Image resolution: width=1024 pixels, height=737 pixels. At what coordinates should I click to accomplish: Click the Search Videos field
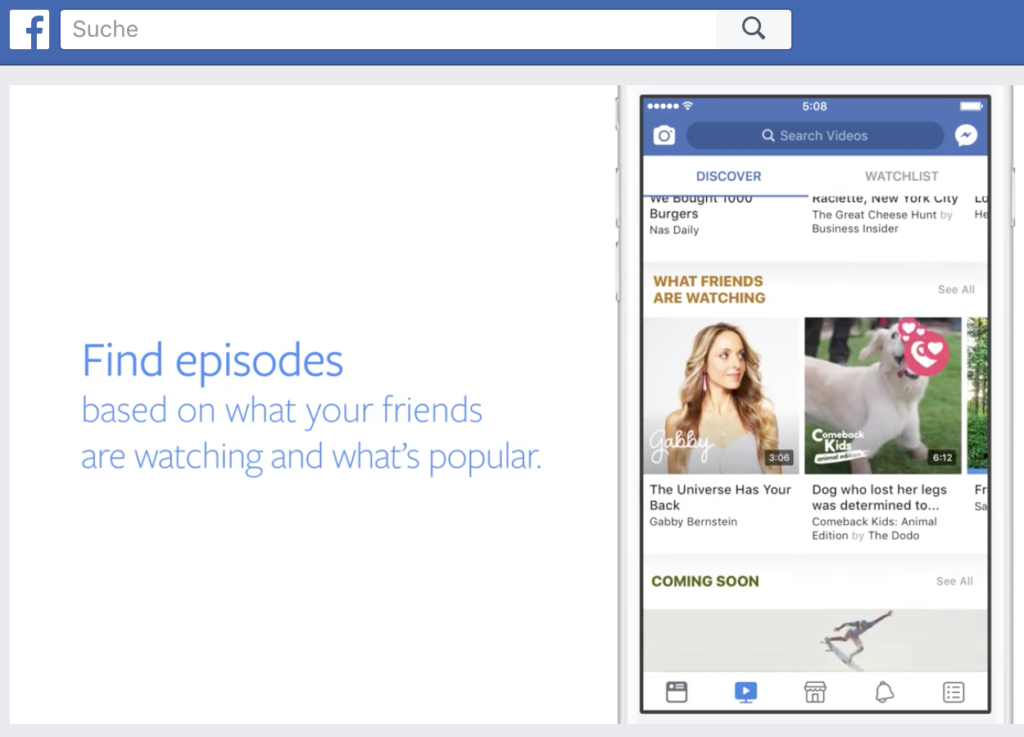[x=815, y=135]
